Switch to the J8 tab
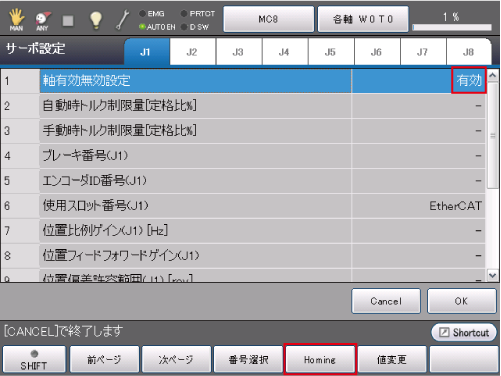Viewport: 501px width, 376px height. click(469, 52)
